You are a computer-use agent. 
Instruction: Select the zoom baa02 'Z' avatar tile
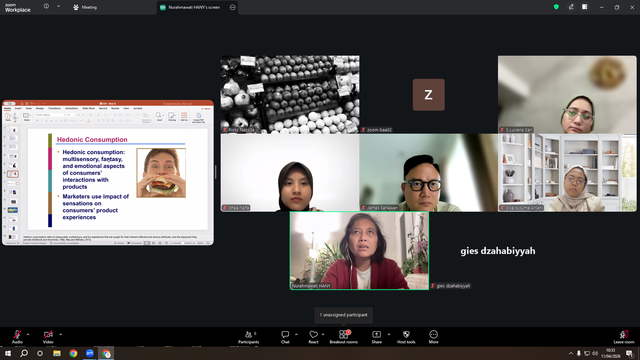coord(429,94)
